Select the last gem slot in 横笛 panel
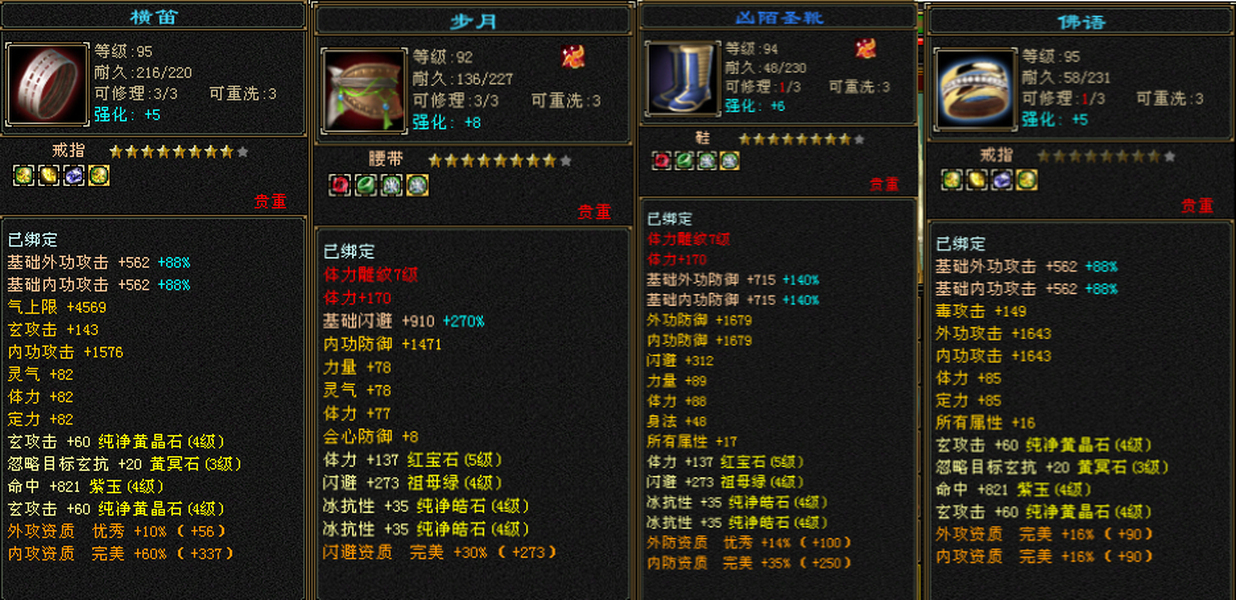Viewport: 1236px width, 600px height. click(x=98, y=176)
